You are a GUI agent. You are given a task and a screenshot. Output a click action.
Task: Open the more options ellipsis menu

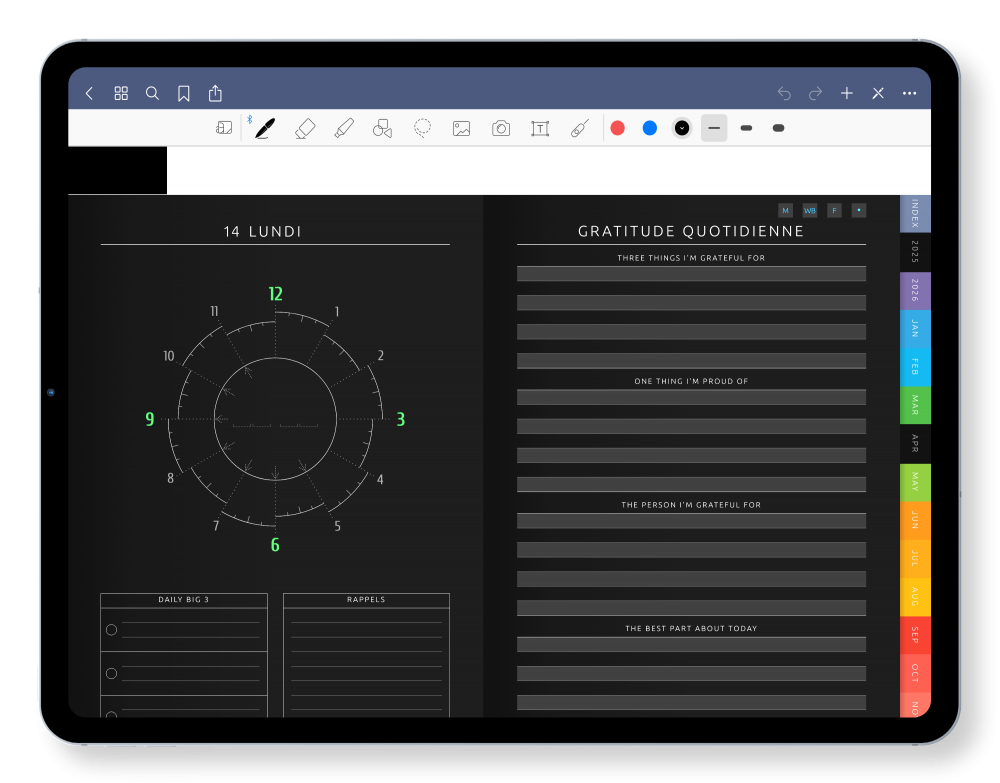[x=909, y=94]
